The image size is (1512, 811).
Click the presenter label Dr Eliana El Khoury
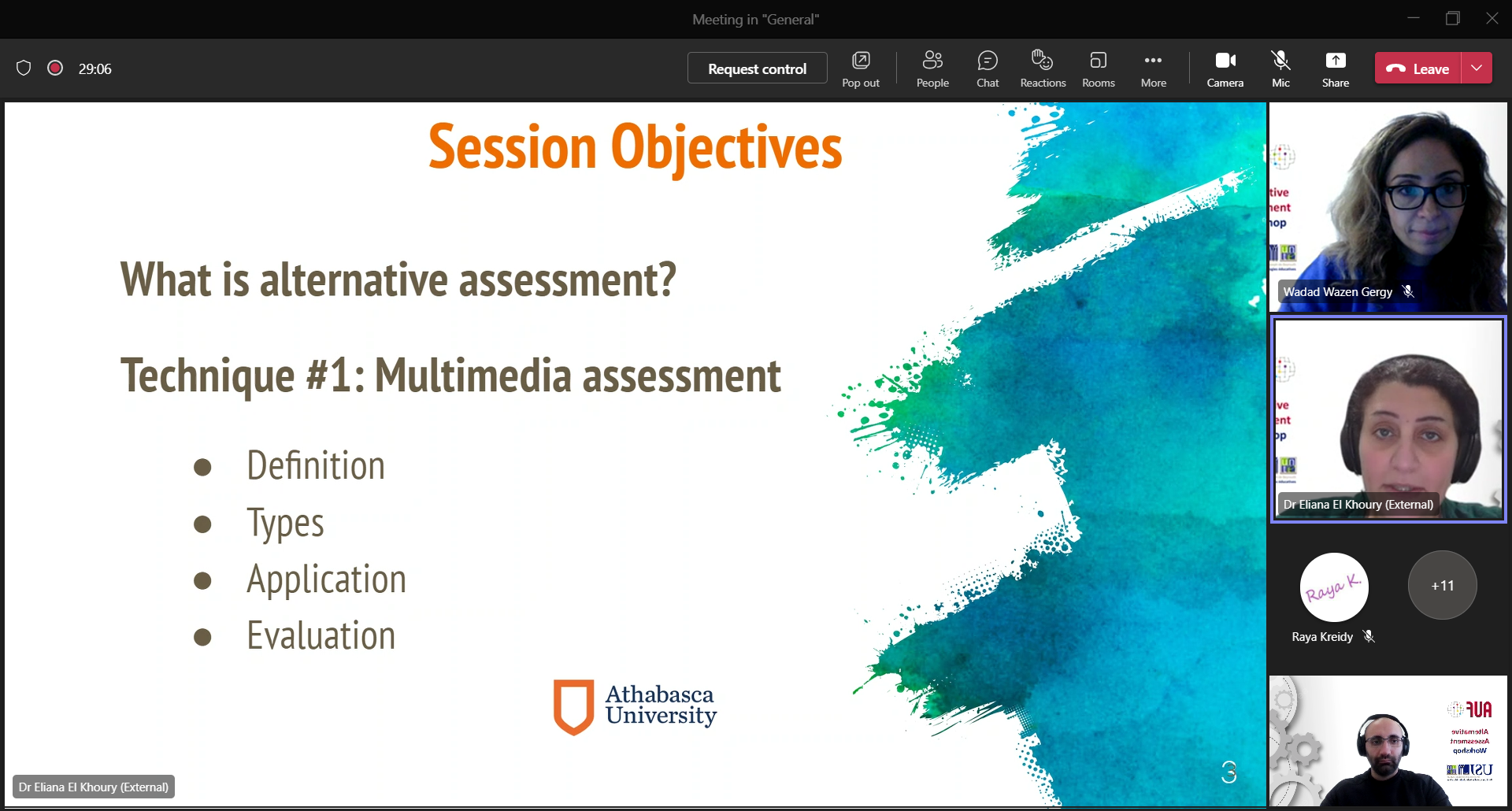[x=94, y=787]
